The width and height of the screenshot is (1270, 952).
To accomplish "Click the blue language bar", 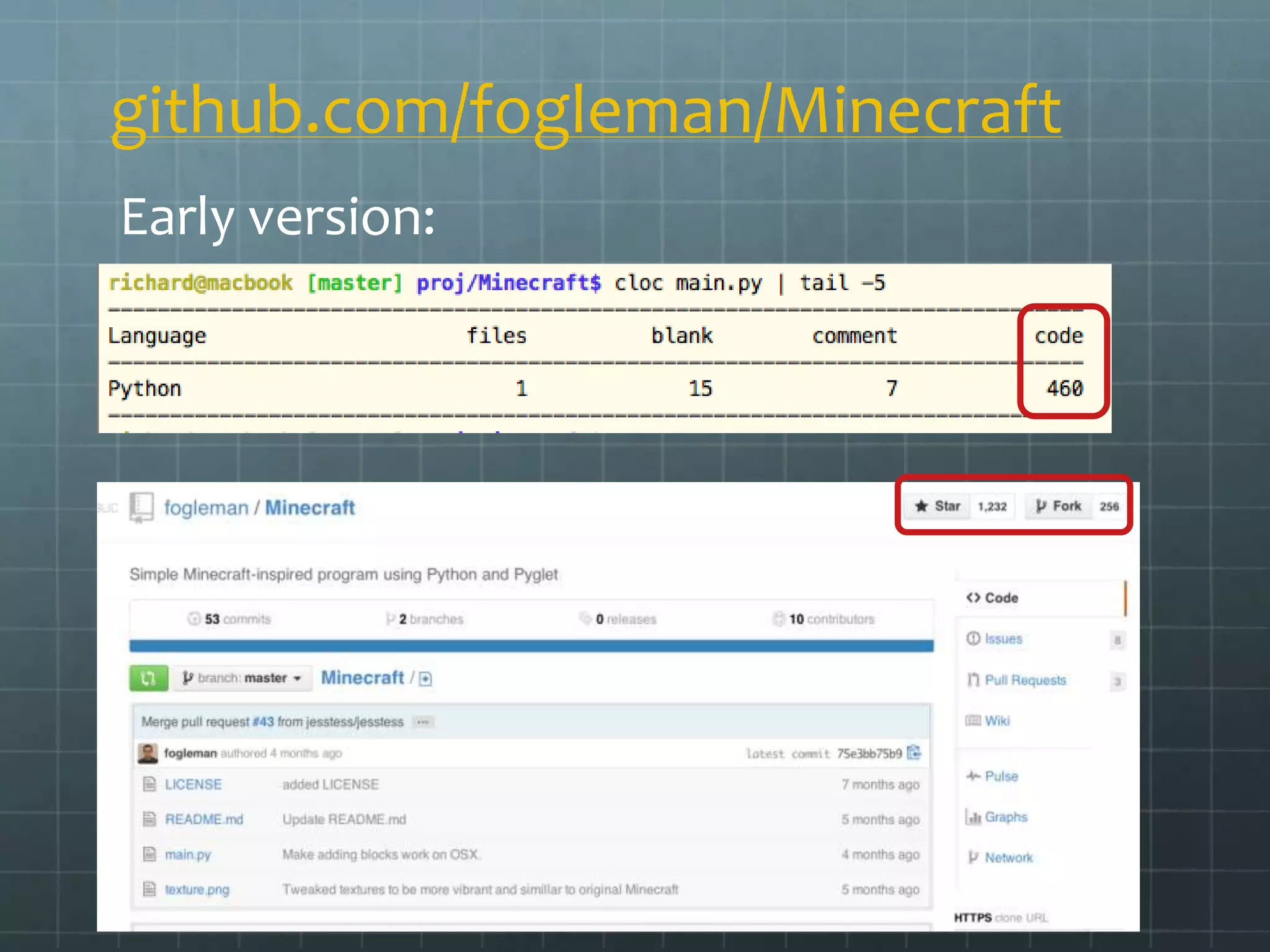I will tap(531, 646).
